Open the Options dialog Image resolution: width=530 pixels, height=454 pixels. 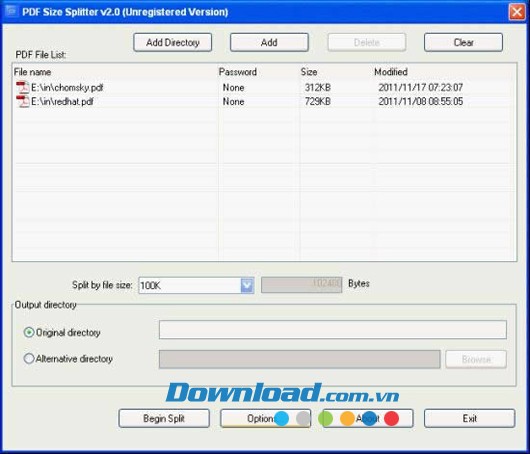tap(265, 419)
